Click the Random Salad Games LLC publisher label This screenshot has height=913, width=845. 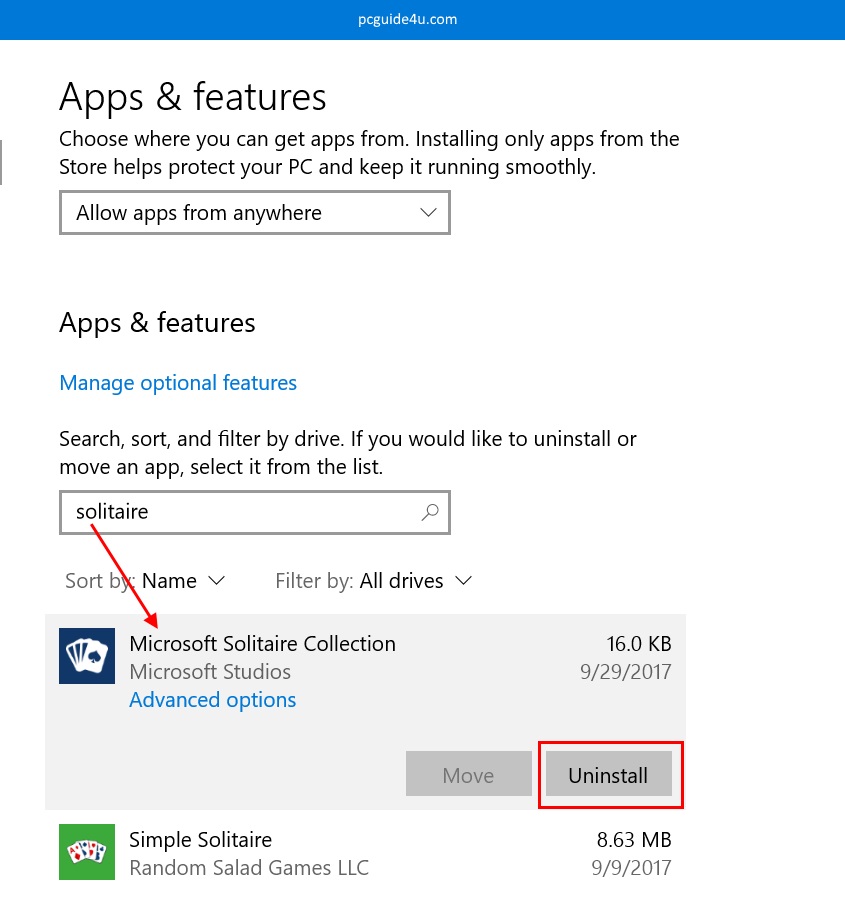249,867
